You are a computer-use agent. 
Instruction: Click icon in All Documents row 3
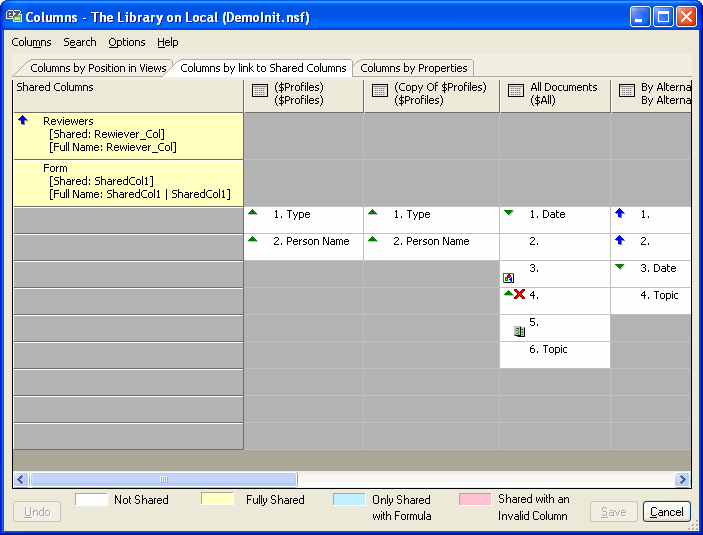[508, 277]
